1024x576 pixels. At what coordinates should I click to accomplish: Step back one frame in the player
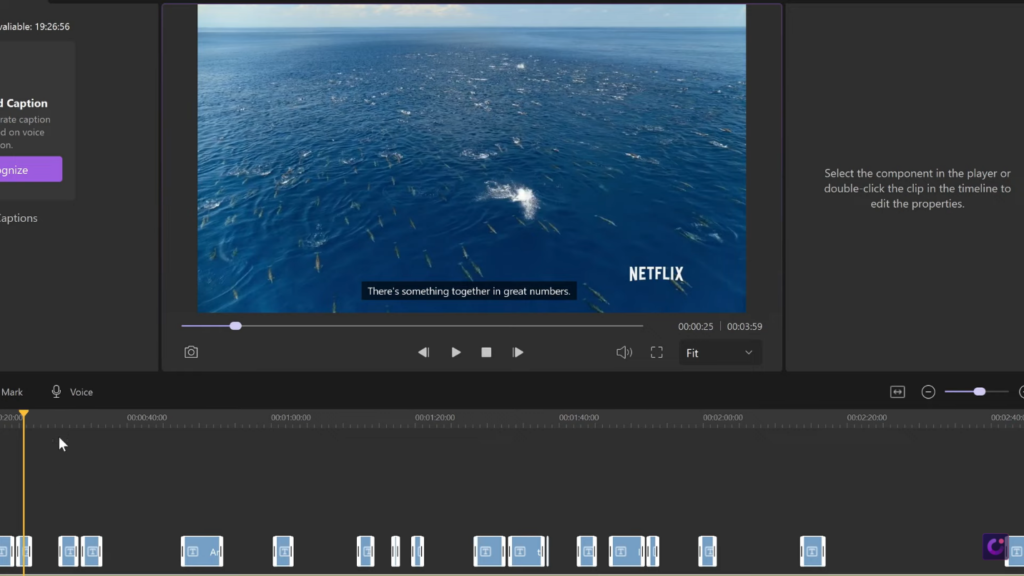(x=424, y=353)
